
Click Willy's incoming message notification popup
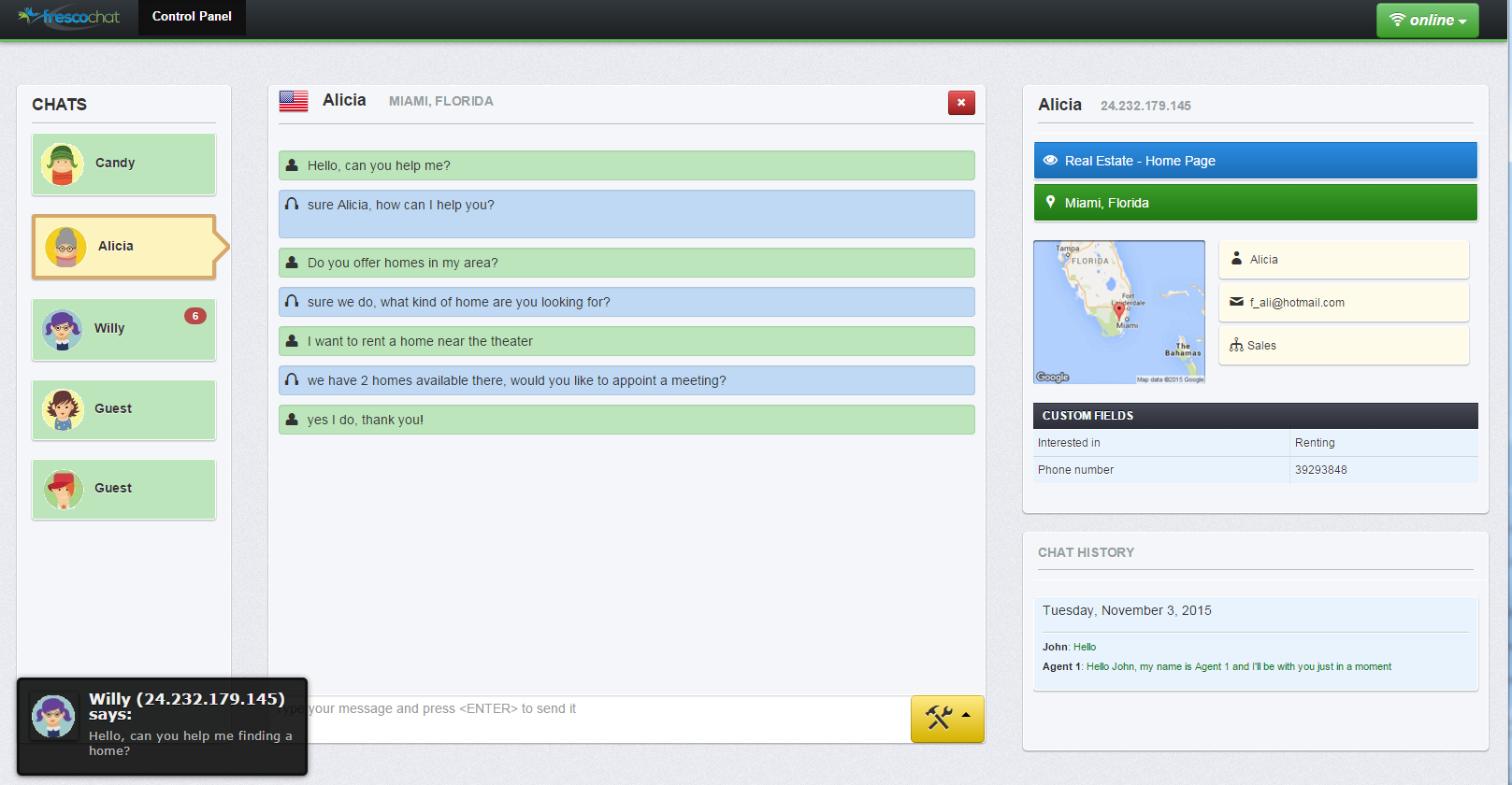[162, 726]
